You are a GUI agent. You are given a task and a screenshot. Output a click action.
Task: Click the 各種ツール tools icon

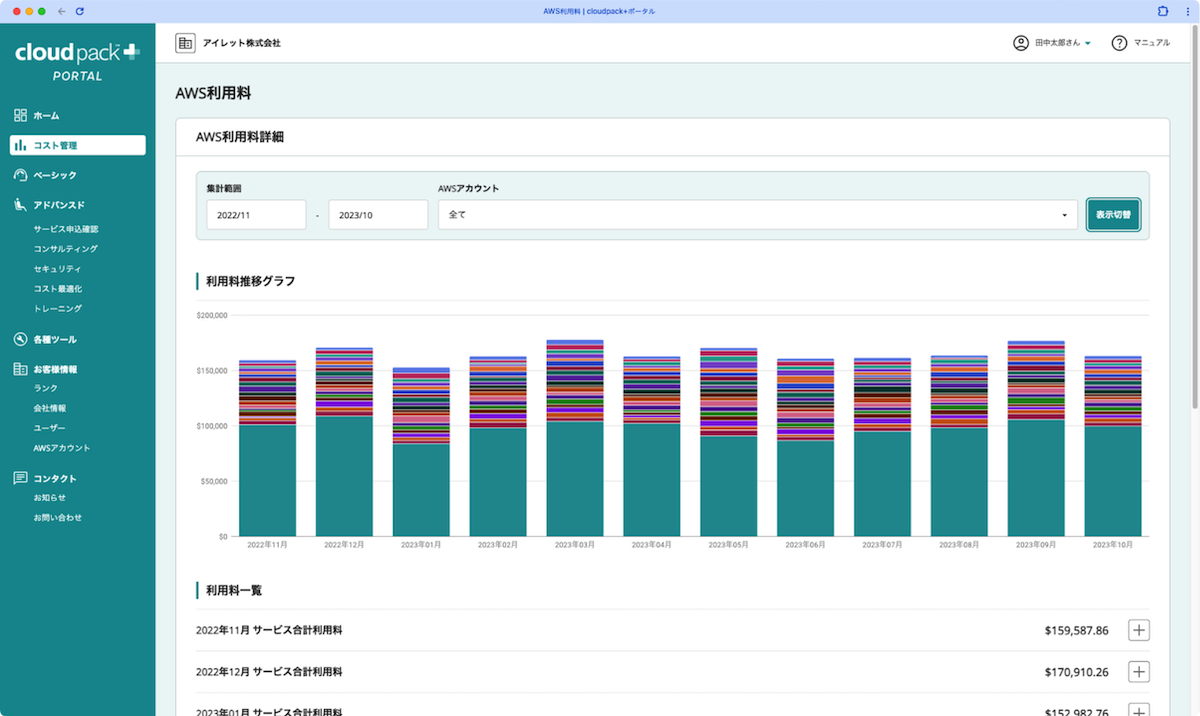click(20, 339)
